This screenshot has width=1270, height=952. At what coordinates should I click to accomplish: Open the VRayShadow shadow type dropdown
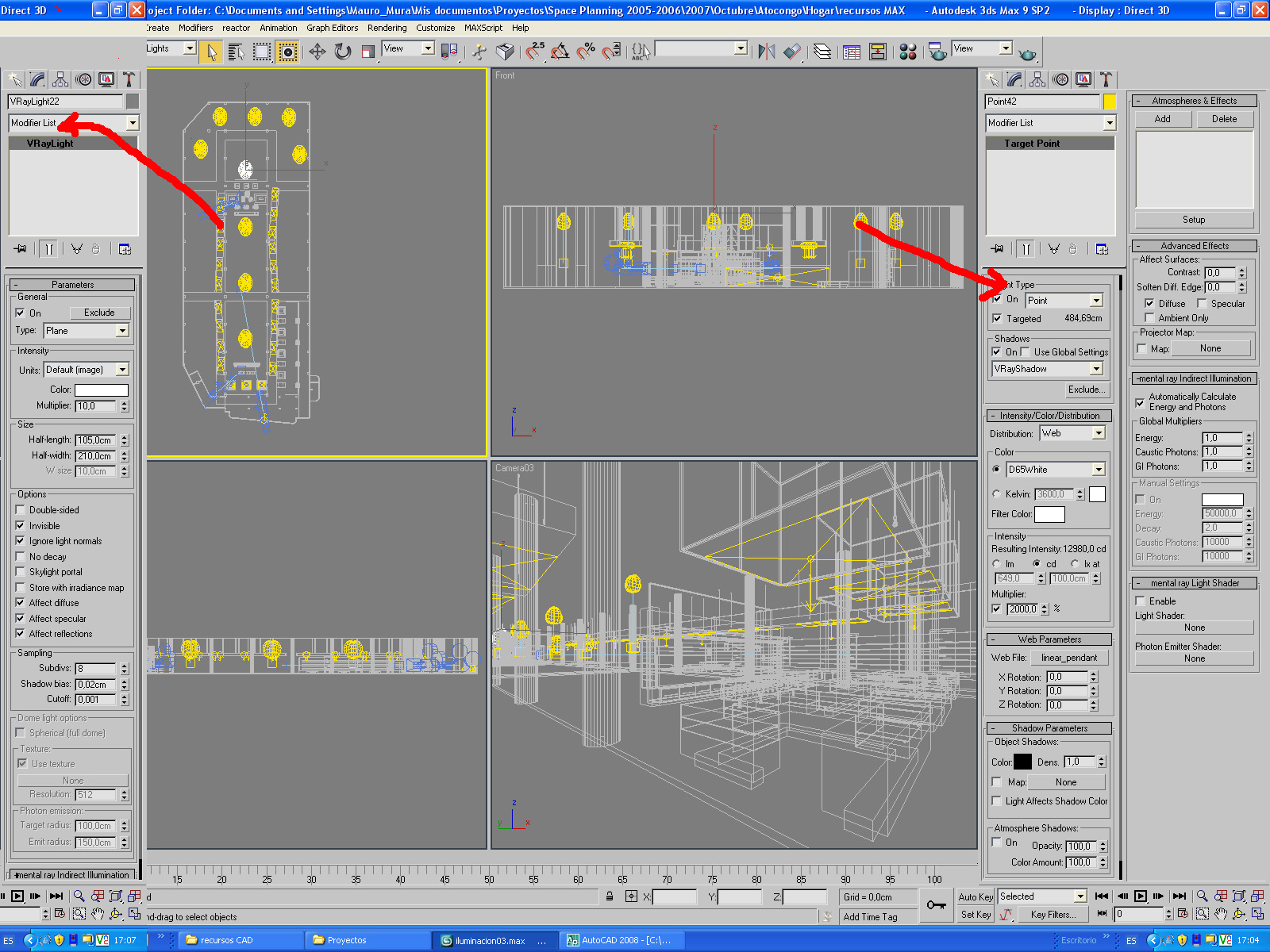click(x=1048, y=369)
